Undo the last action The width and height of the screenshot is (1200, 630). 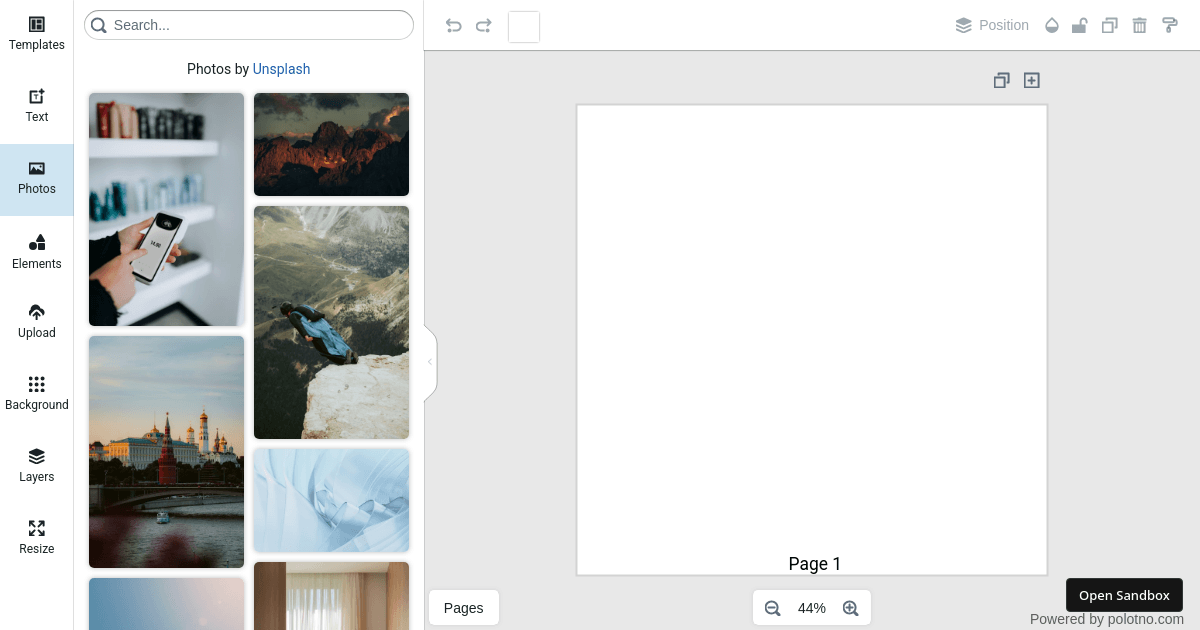pos(454,26)
